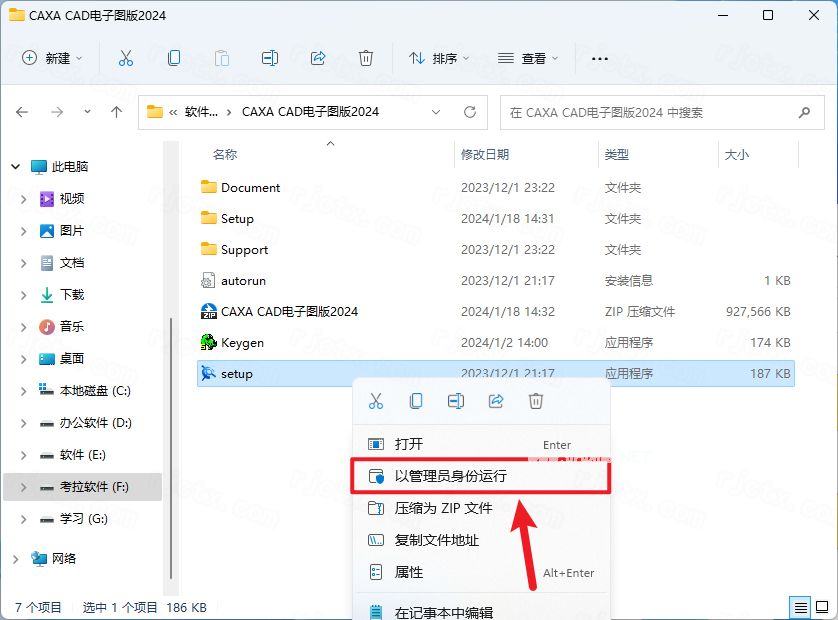The height and width of the screenshot is (620, 838).
Task: Switch to large icons view in status bar
Action: click(822, 607)
